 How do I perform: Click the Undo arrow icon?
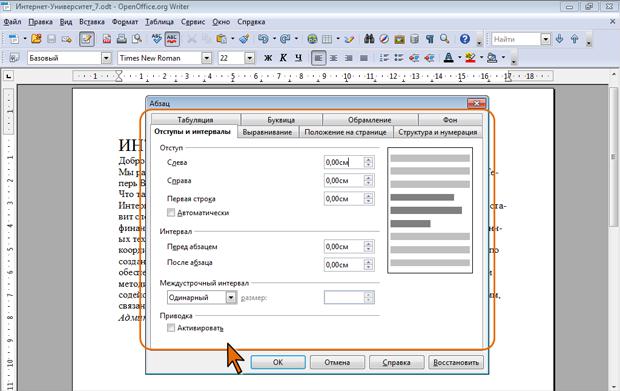point(263,39)
